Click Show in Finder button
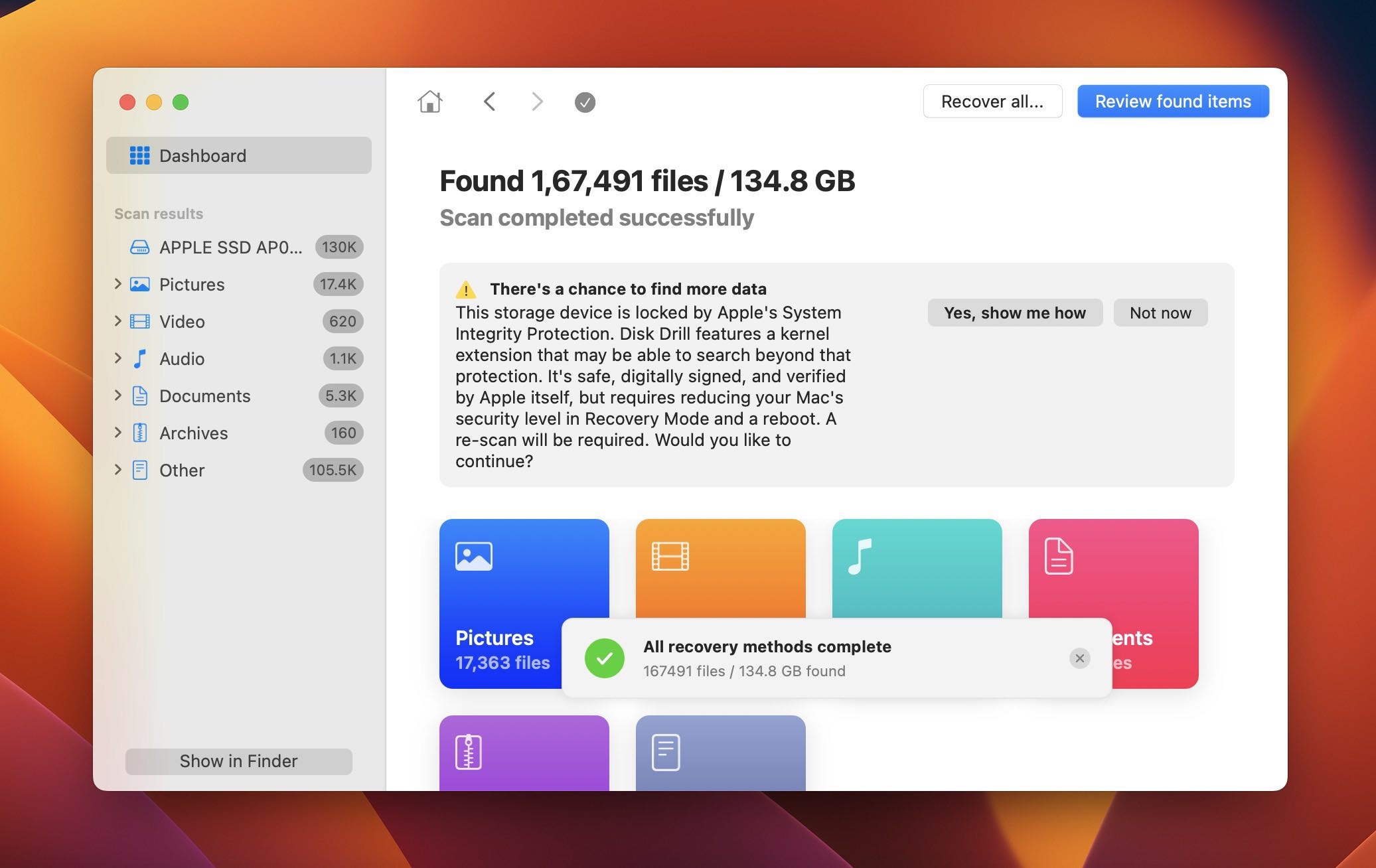1376x868 pixels. [x=238, y=761]
